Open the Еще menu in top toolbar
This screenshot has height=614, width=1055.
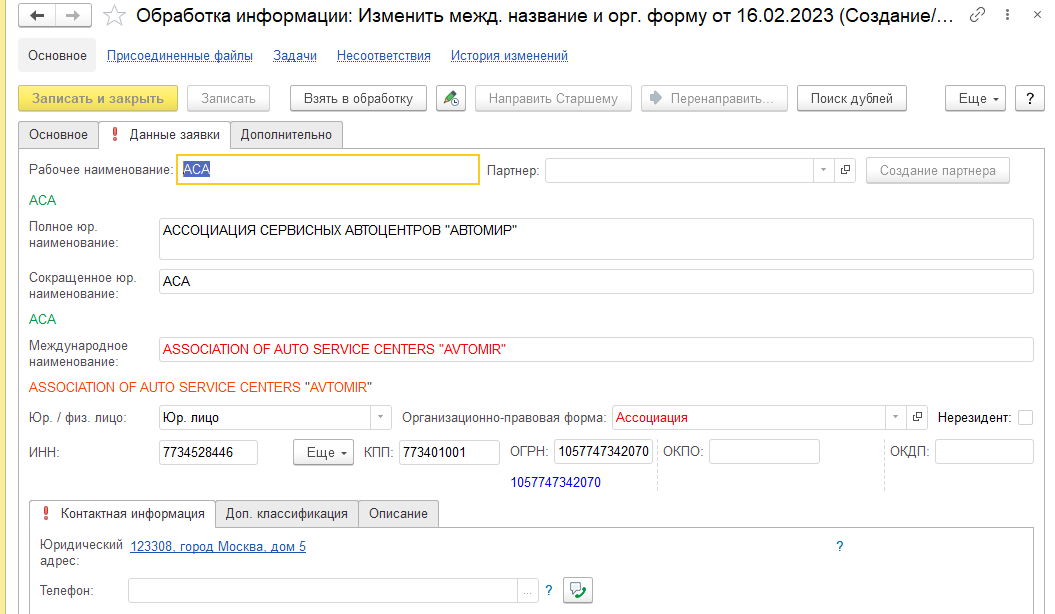click(x=976, y=98)
